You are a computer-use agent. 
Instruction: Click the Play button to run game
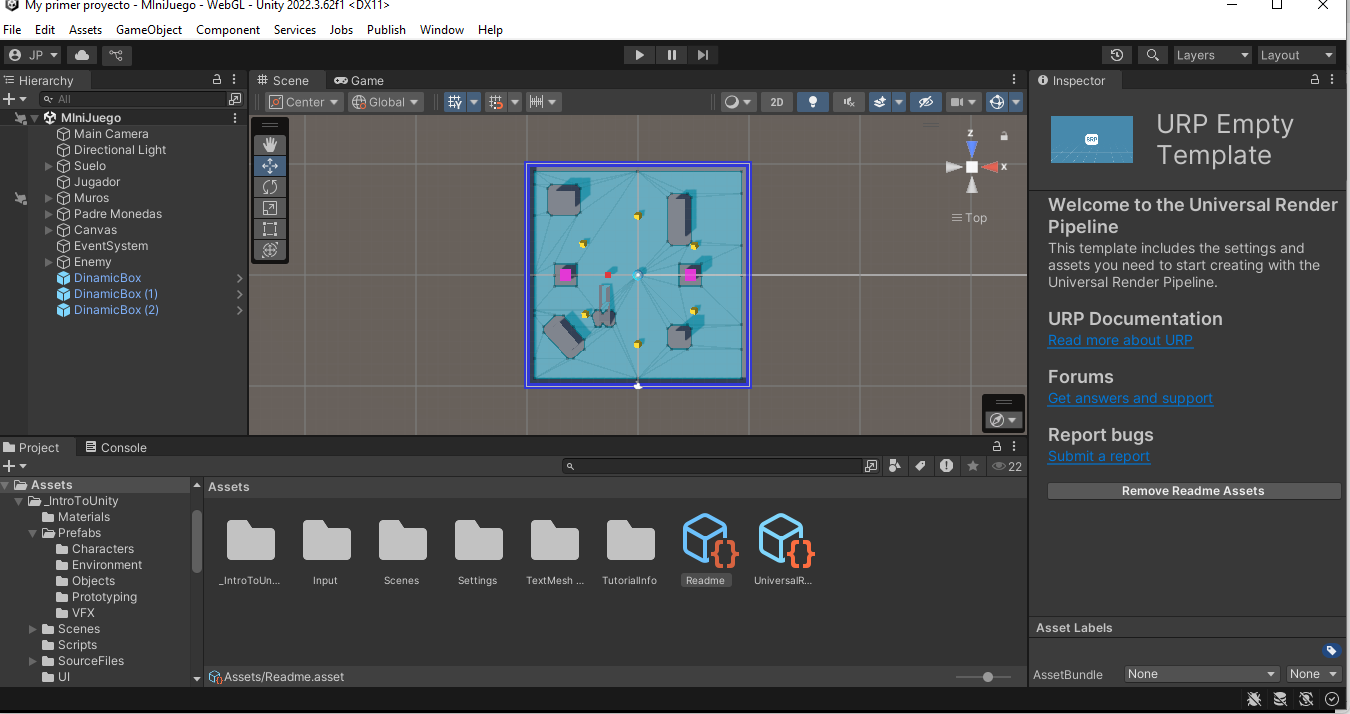(x=639, y=55)
